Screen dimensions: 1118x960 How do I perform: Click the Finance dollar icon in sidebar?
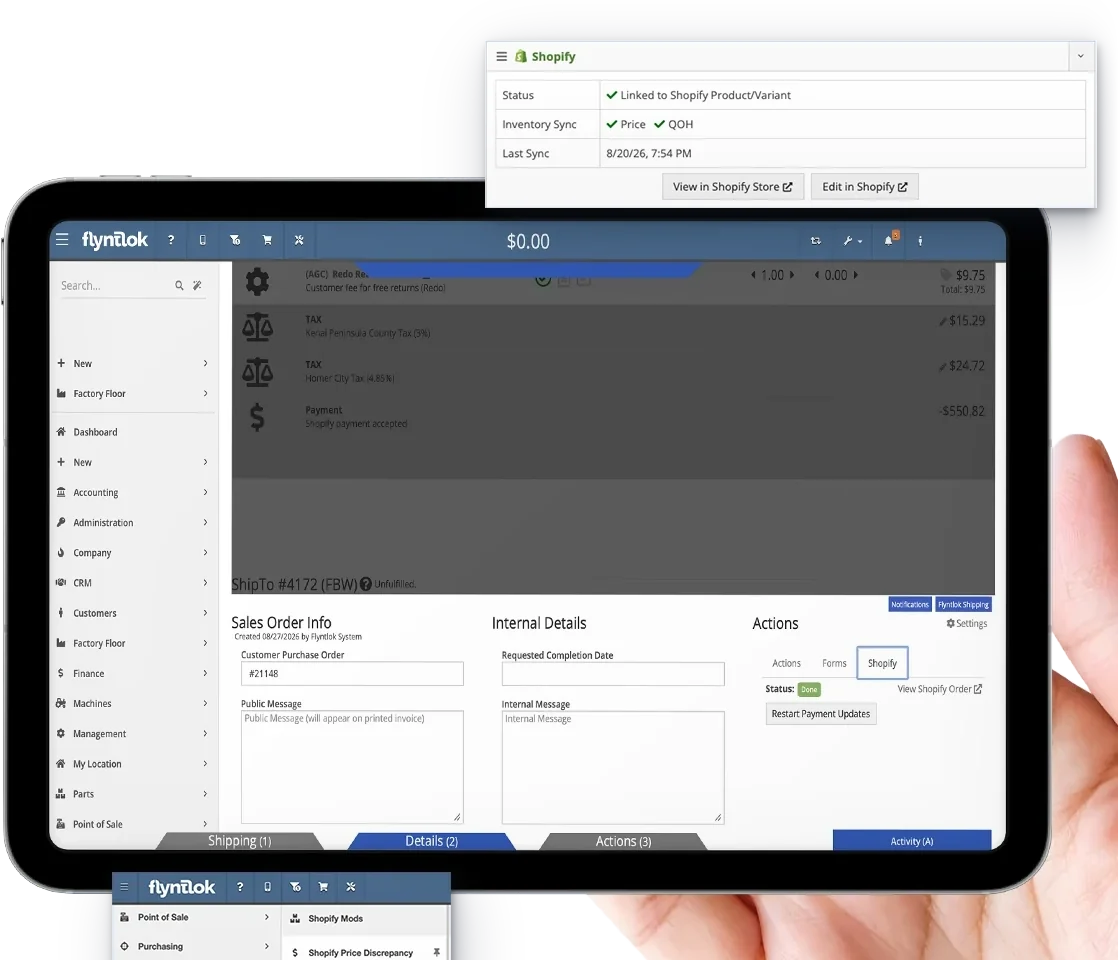[x=61, y=673]
